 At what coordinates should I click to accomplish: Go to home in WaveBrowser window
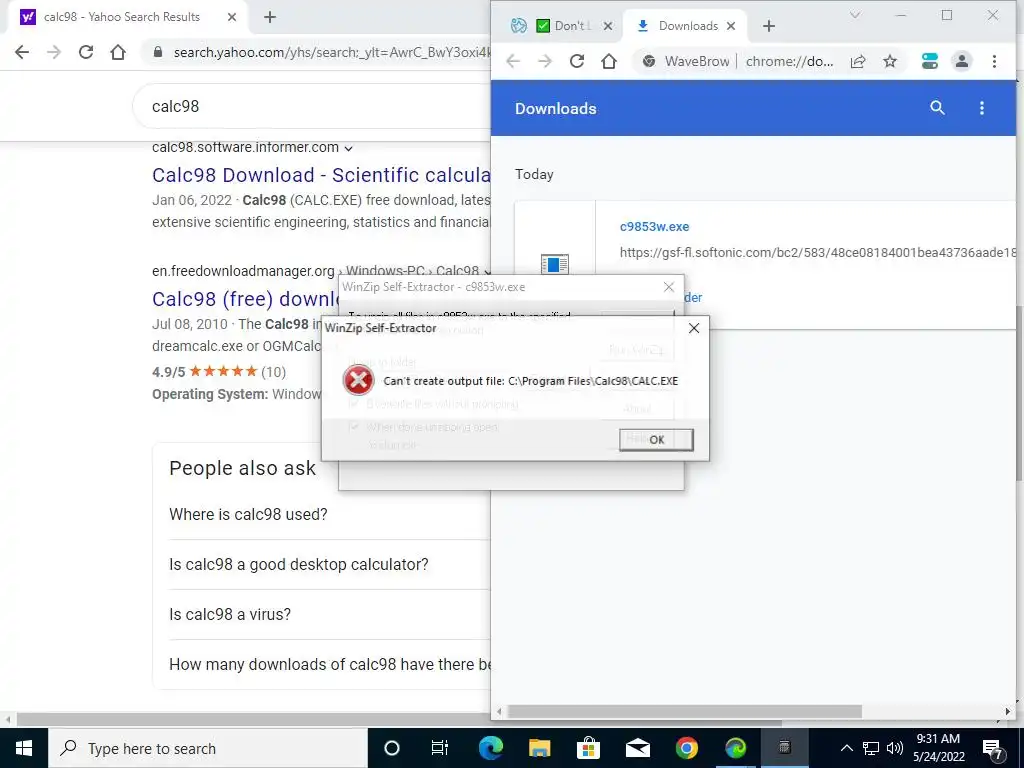[x=609, y=61]
